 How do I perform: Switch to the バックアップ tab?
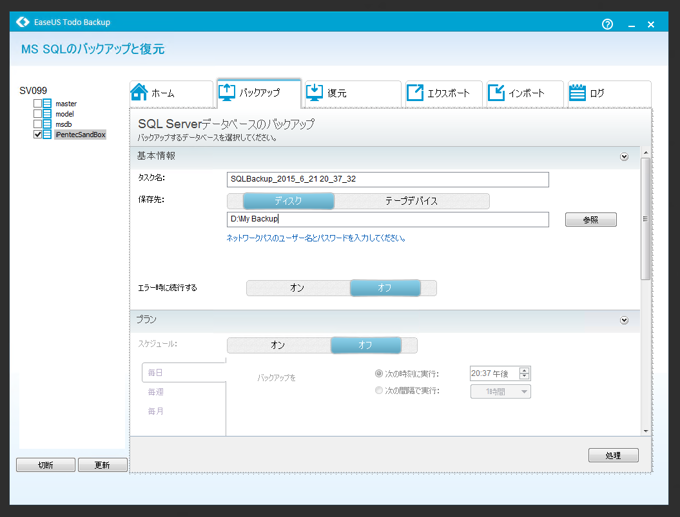click(259, 93)
